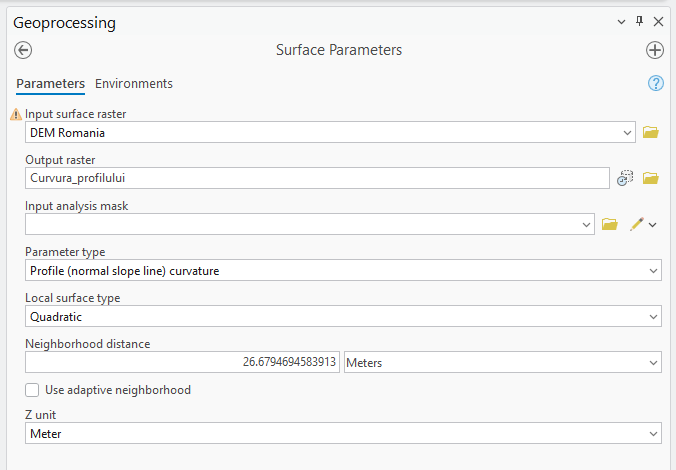Screen dimensions: 676x470
Task: Click the Output raster name field
Action: (318, 178)
